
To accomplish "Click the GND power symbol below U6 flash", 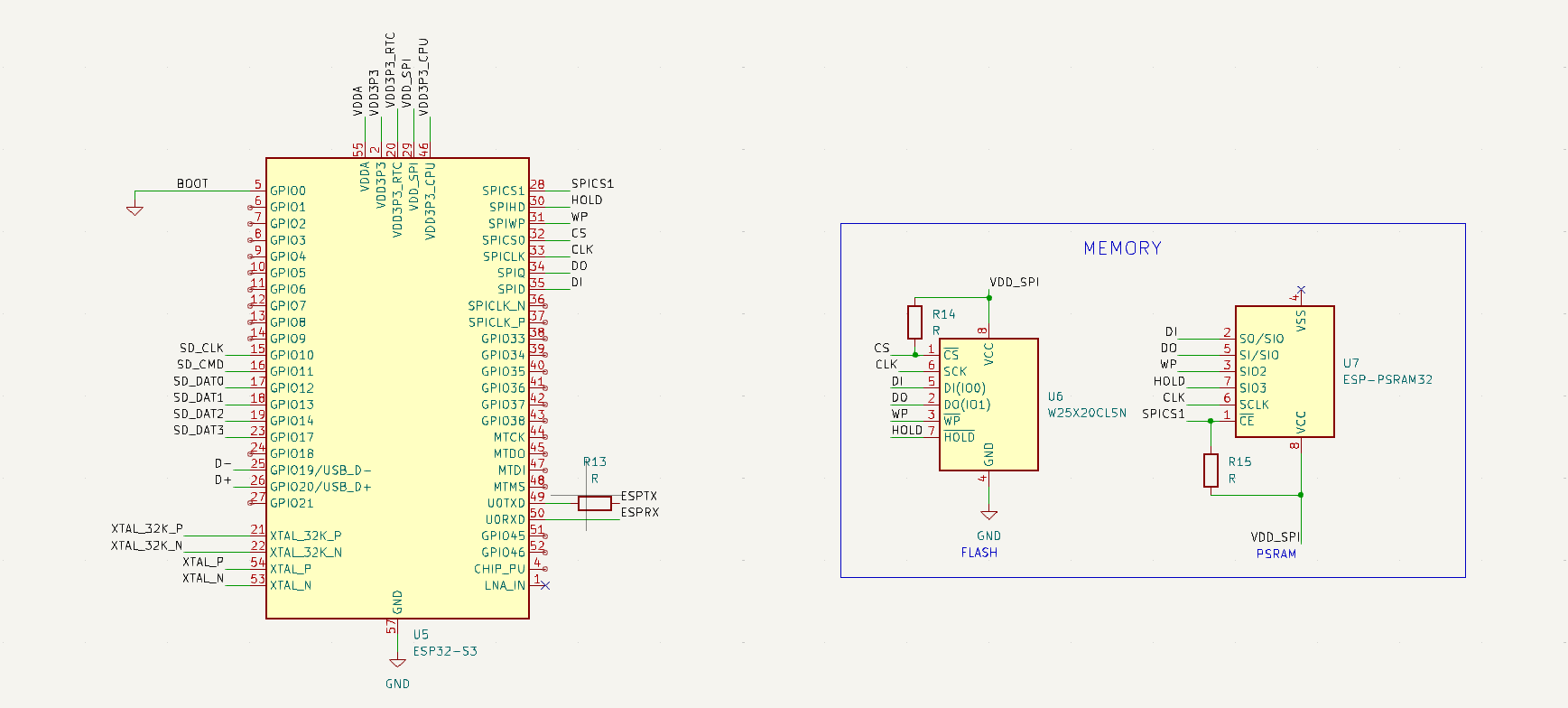I will click(x=989, y=516).
